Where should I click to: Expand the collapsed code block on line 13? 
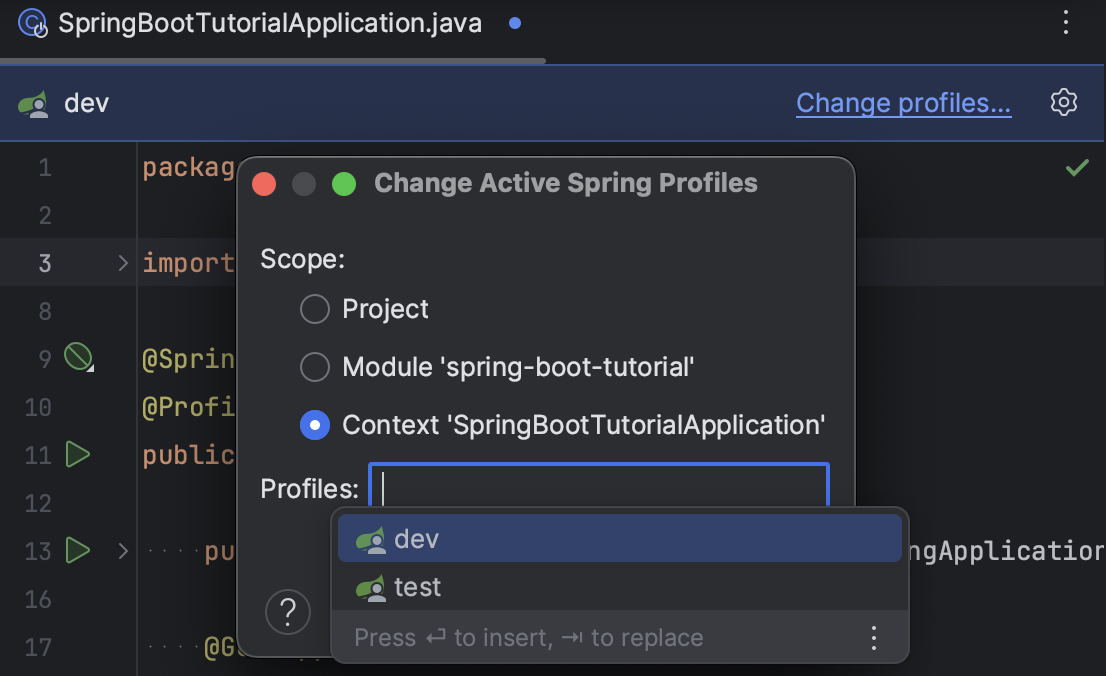pyautogui.click(x=122, y=551)
